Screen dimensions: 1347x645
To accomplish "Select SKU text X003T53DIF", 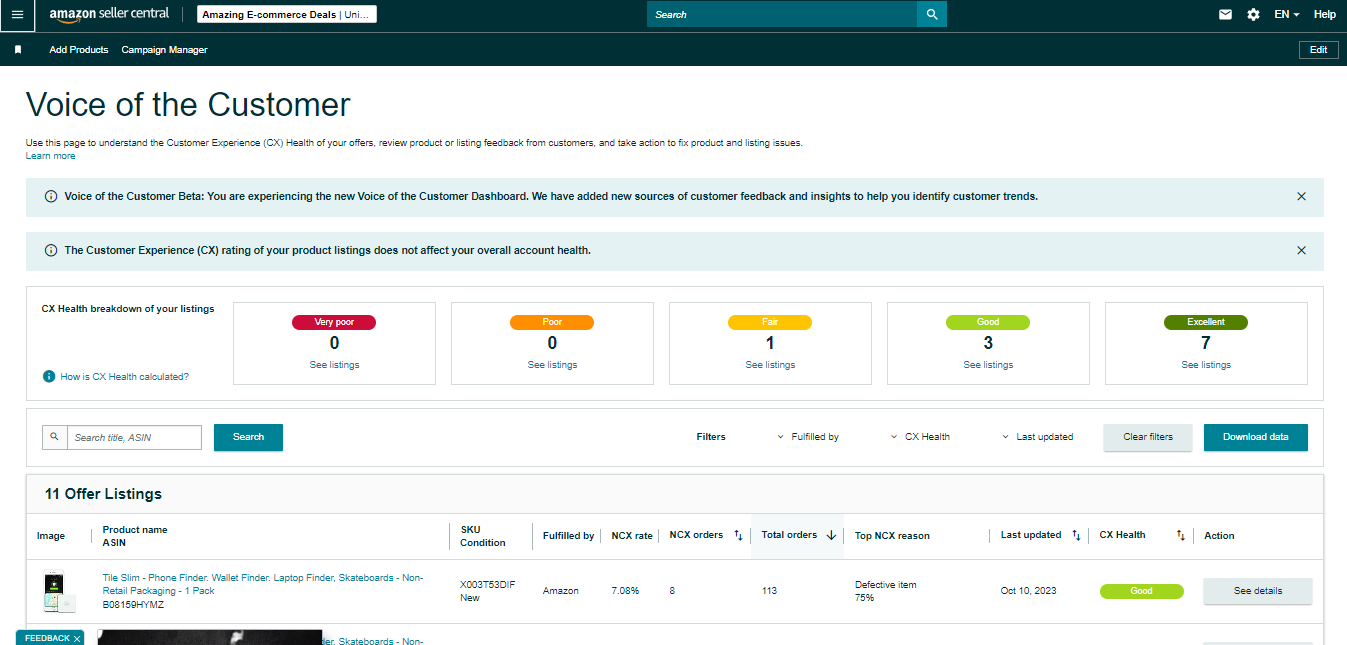I will tap(487, 585).
